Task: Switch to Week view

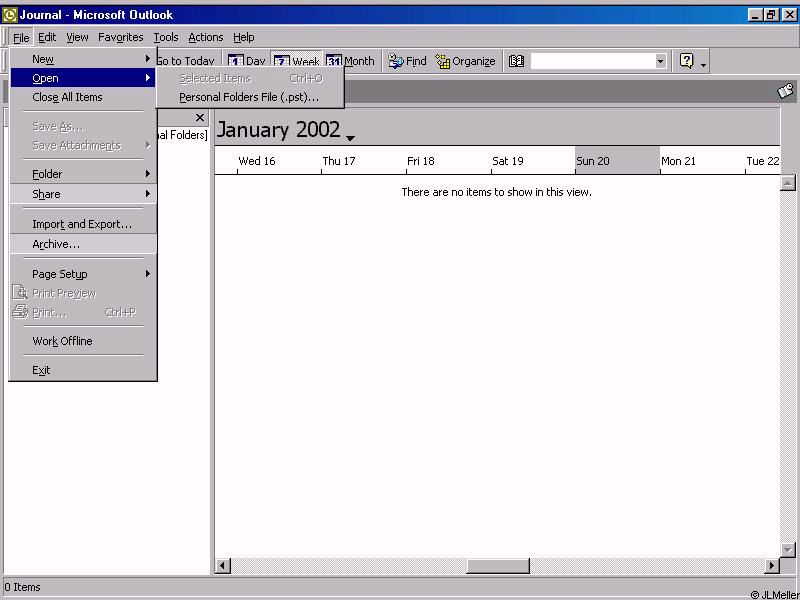Action: coord(296,61)
